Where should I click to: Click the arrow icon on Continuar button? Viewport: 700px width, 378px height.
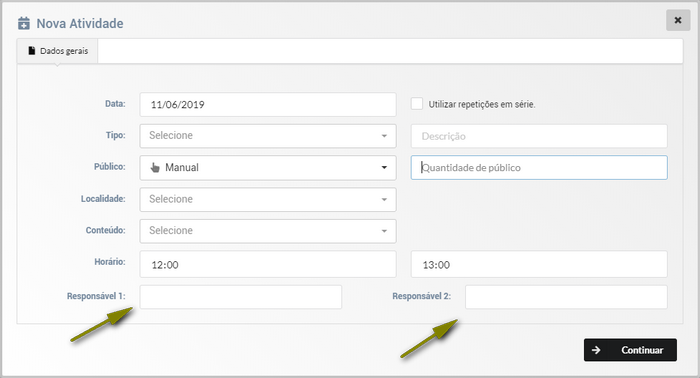point(596,350)
